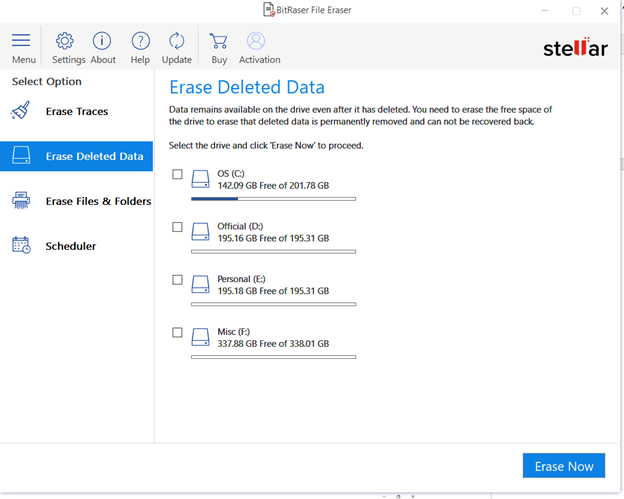Viewport: 624px width, 499px height.
Task: Click the Official (D:) usage bar
Action: 273,251
